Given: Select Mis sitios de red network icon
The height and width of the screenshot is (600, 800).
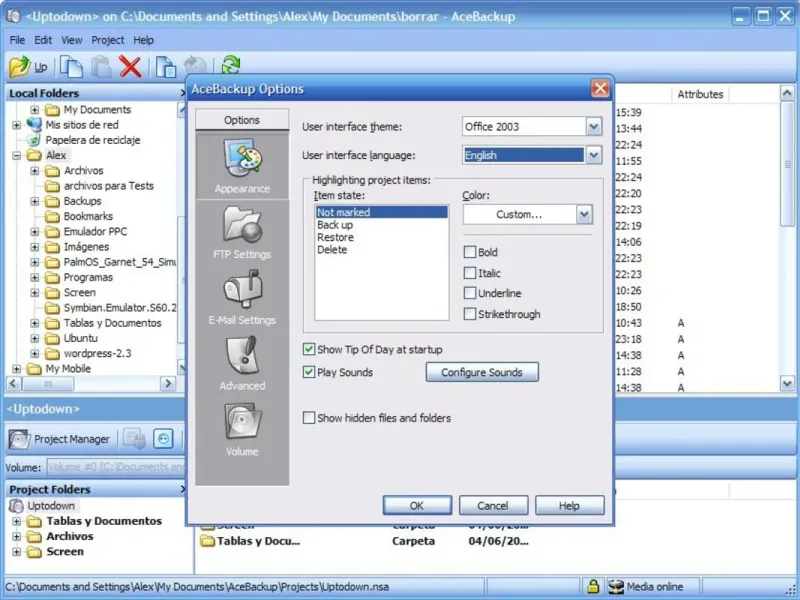Looking at the screenshot, I should 34,124.
